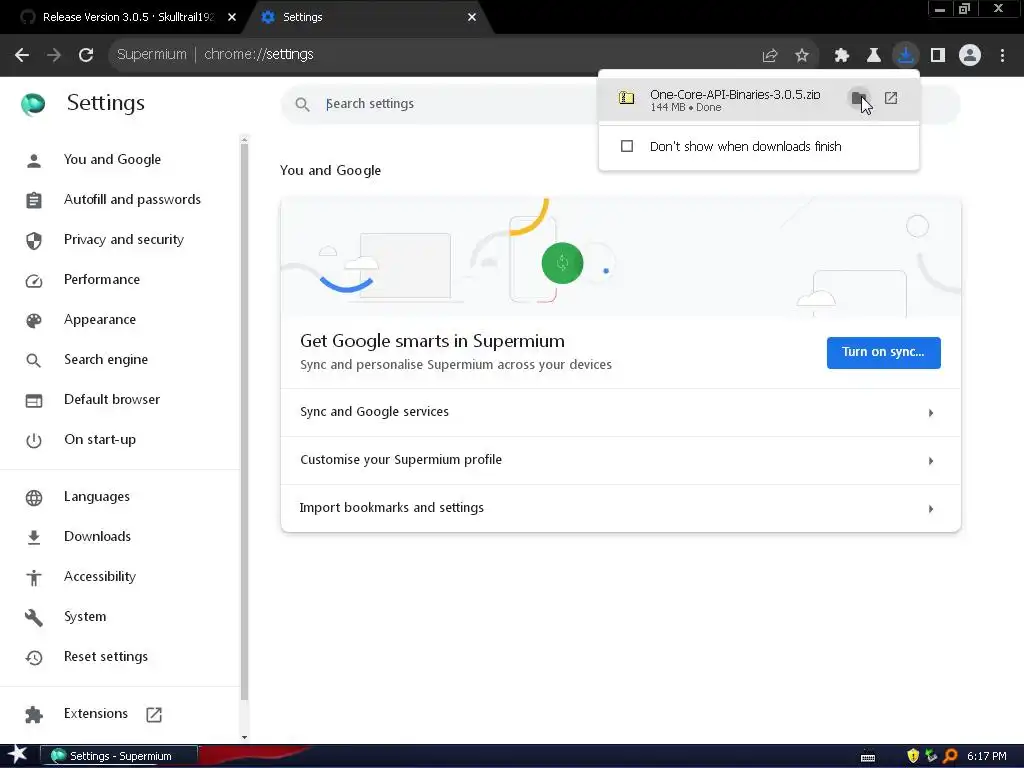1024x768 pixels.
Task: Reload the current page
Action: click(86, 55)
